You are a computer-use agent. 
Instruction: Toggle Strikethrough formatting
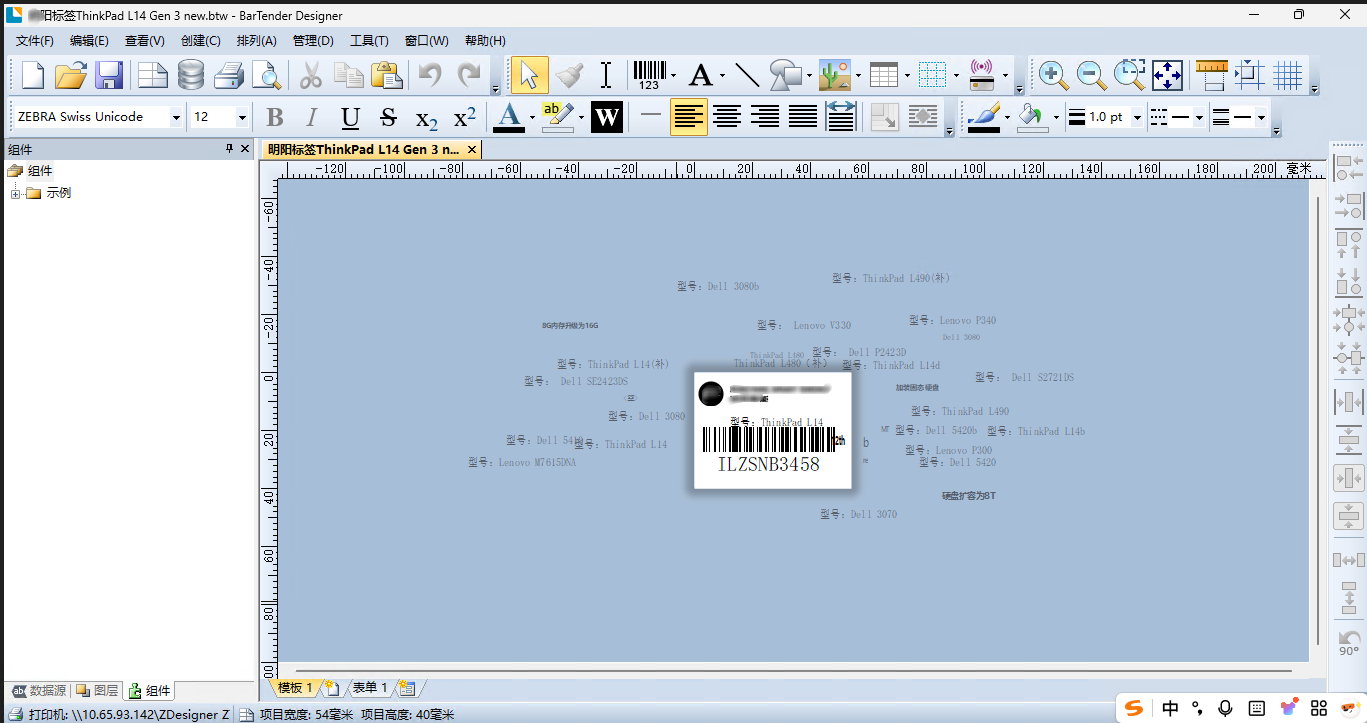(389, 118)
